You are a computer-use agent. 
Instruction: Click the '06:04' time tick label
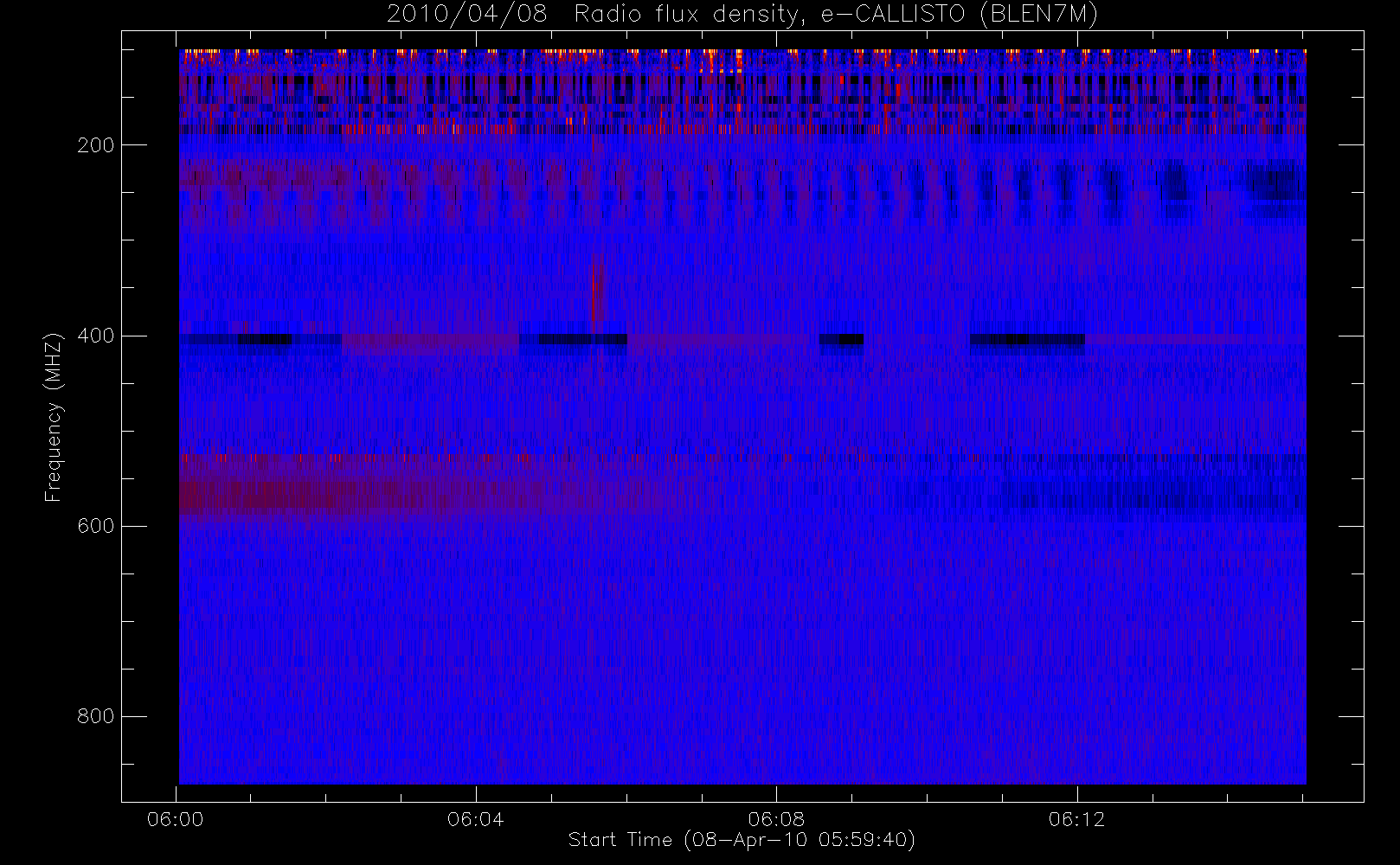pyautogui.click(x=476, y=819)
